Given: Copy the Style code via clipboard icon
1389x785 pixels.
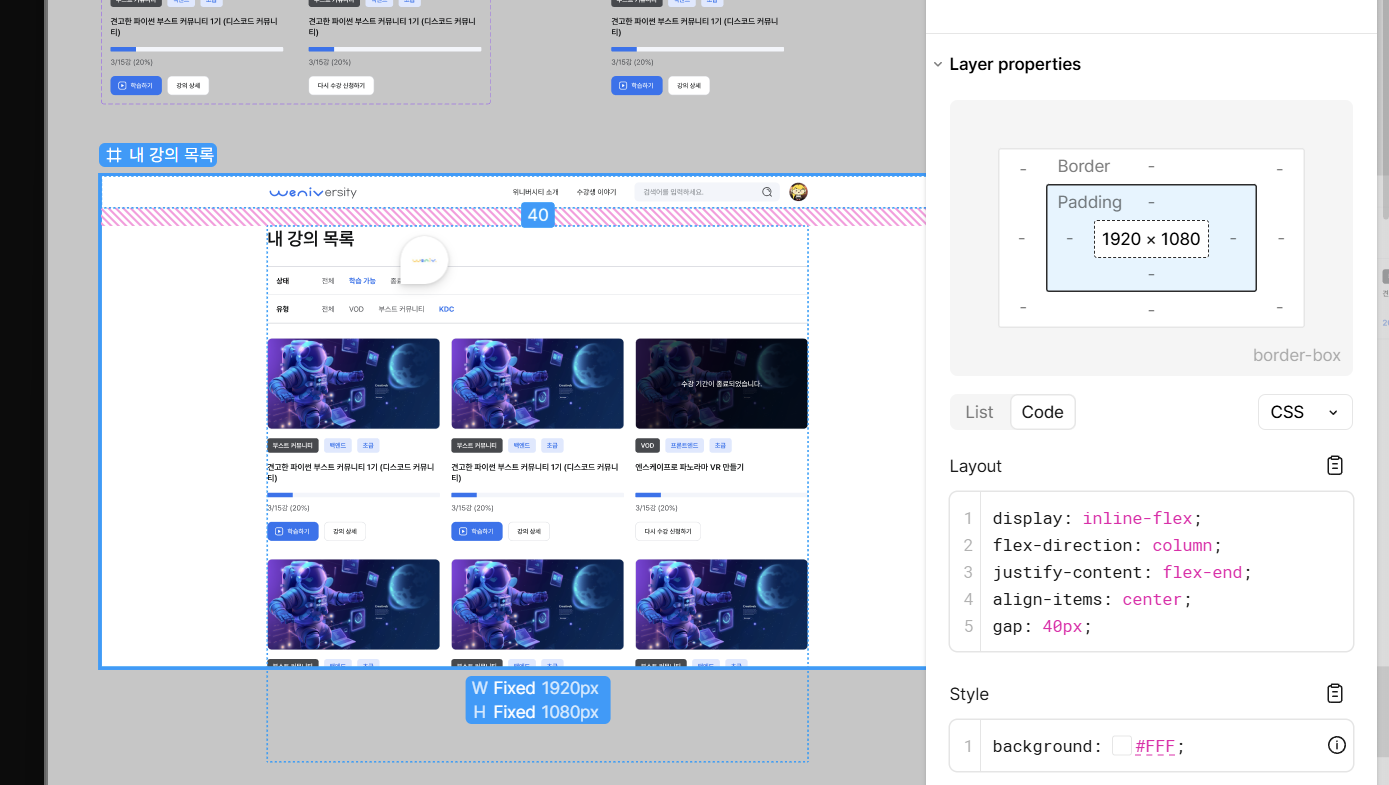Looking at the screenshot, I should coord(1334,694).
